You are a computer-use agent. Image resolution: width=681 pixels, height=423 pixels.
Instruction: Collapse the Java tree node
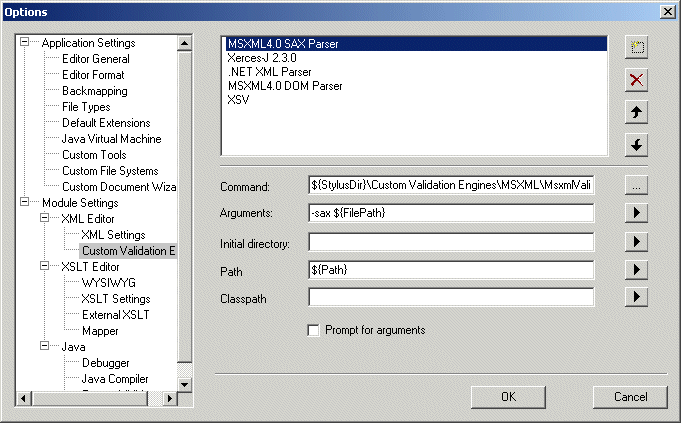pos(46,347)
